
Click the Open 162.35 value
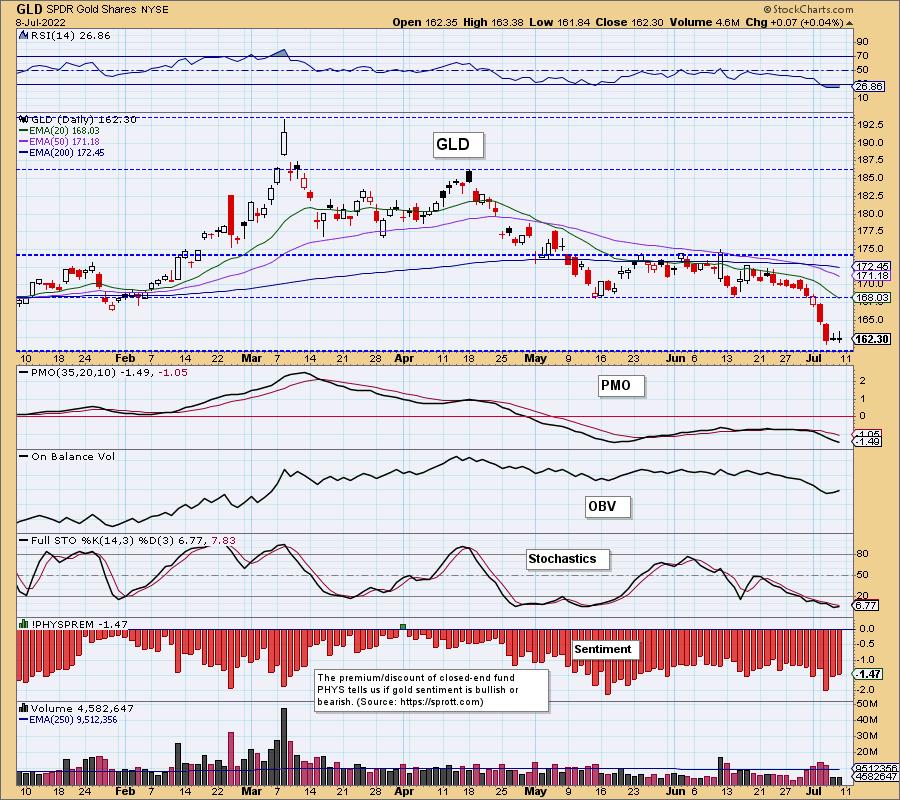coord(425,22)
